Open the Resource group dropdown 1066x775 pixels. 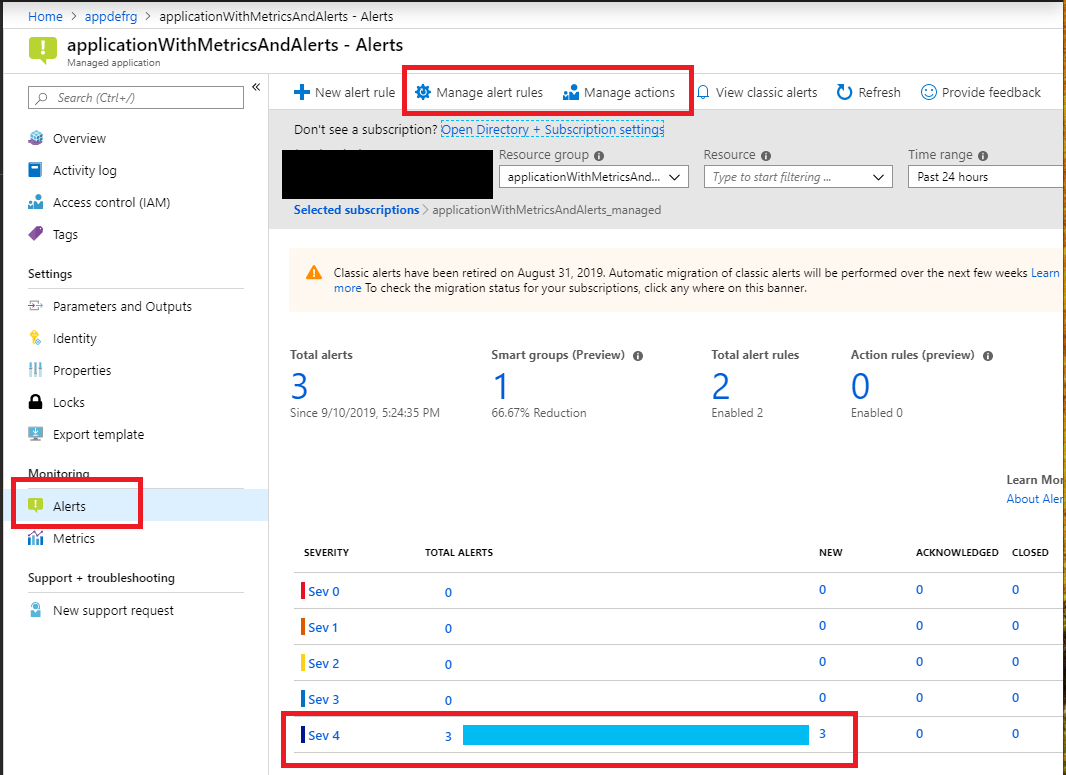(594, 177)
